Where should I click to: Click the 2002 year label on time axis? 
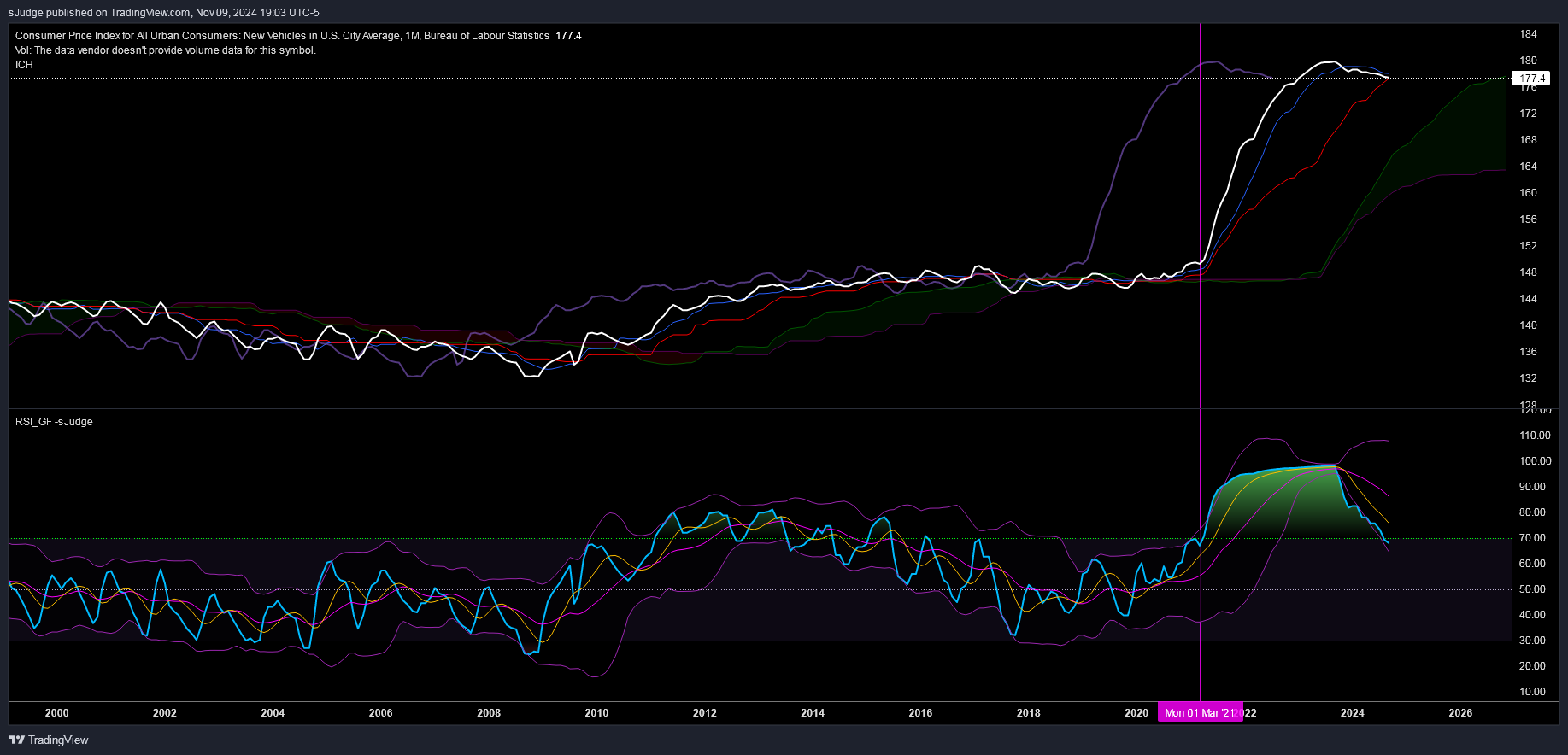(x=165, y=713)
